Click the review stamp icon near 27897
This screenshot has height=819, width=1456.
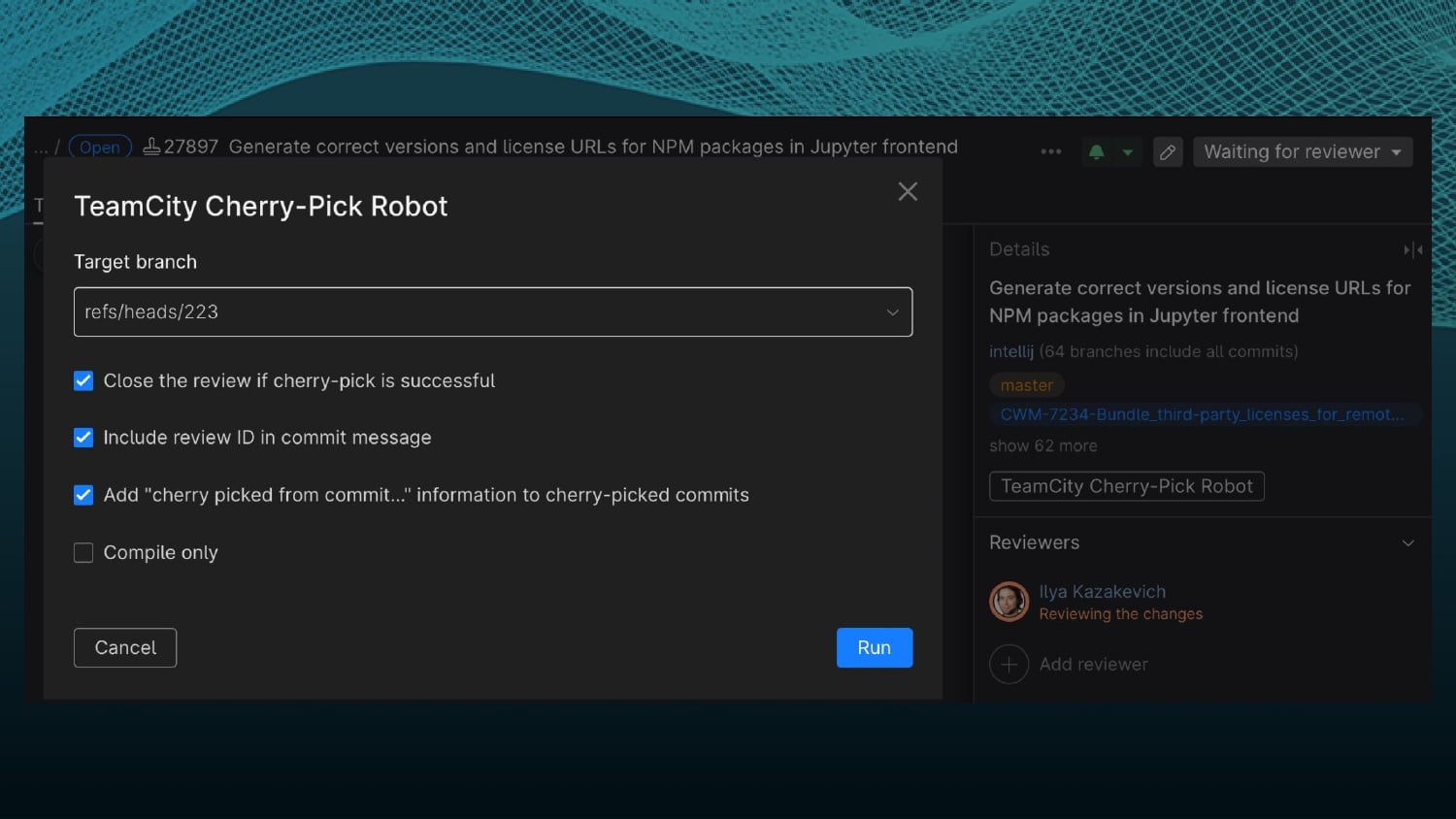tap(151, 147)
